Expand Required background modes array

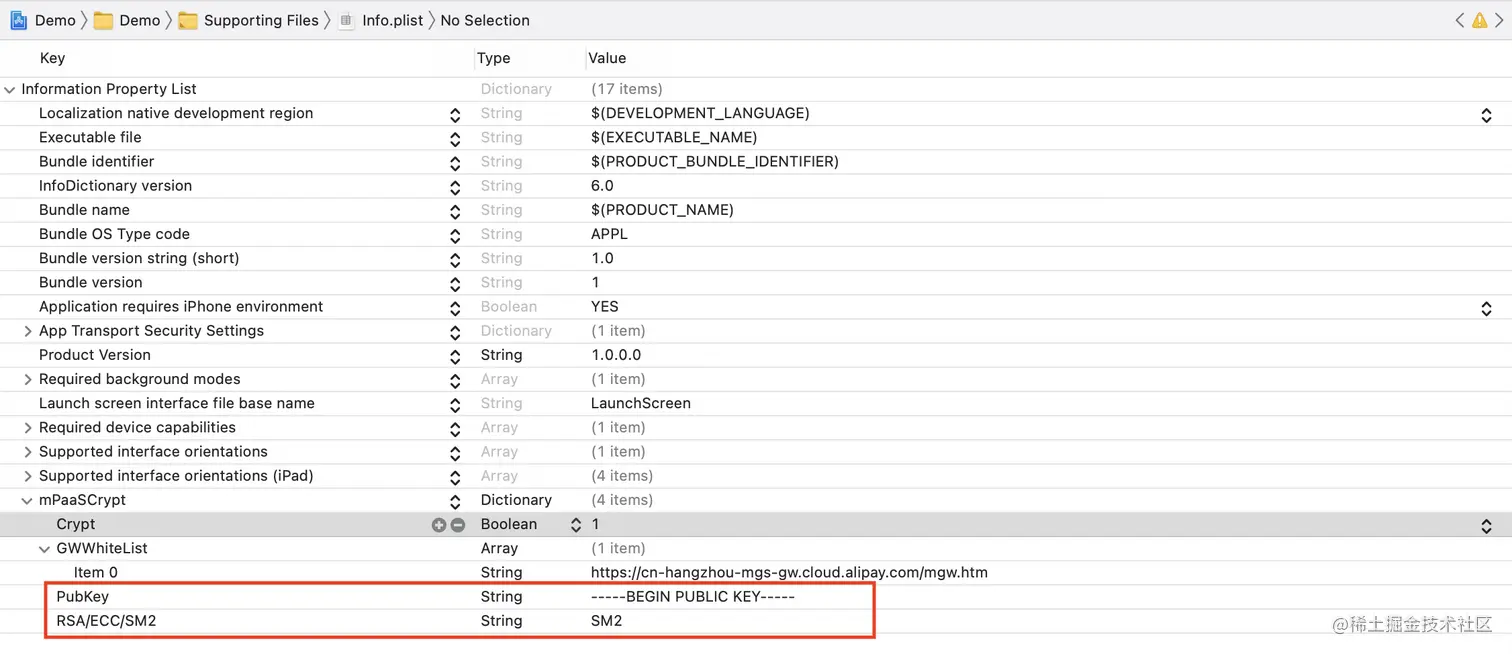[x=28, y=379]
